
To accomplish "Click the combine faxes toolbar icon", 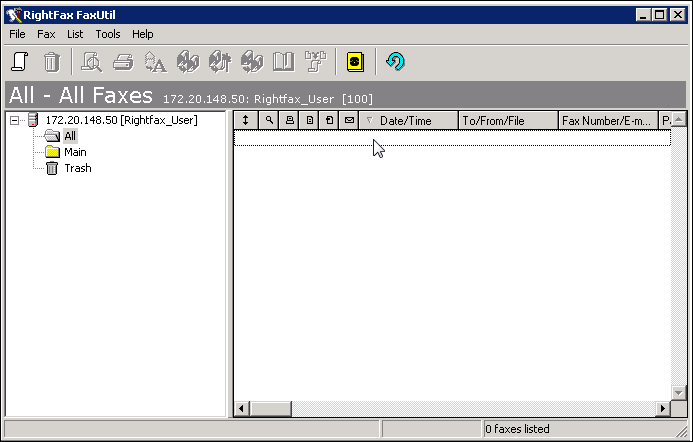I will (x=316, y=61).
